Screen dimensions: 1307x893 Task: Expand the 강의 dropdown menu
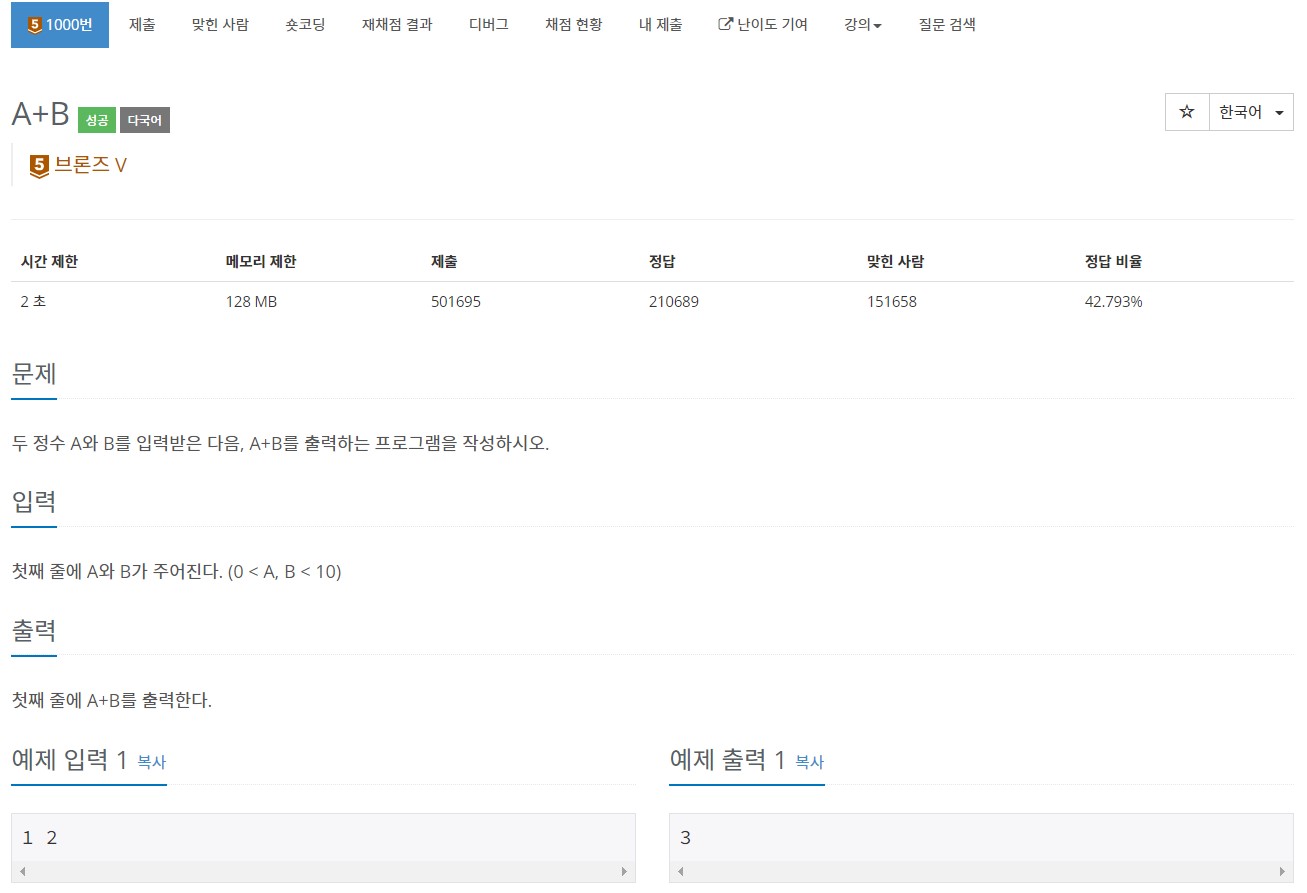click(x=863, y=25)
